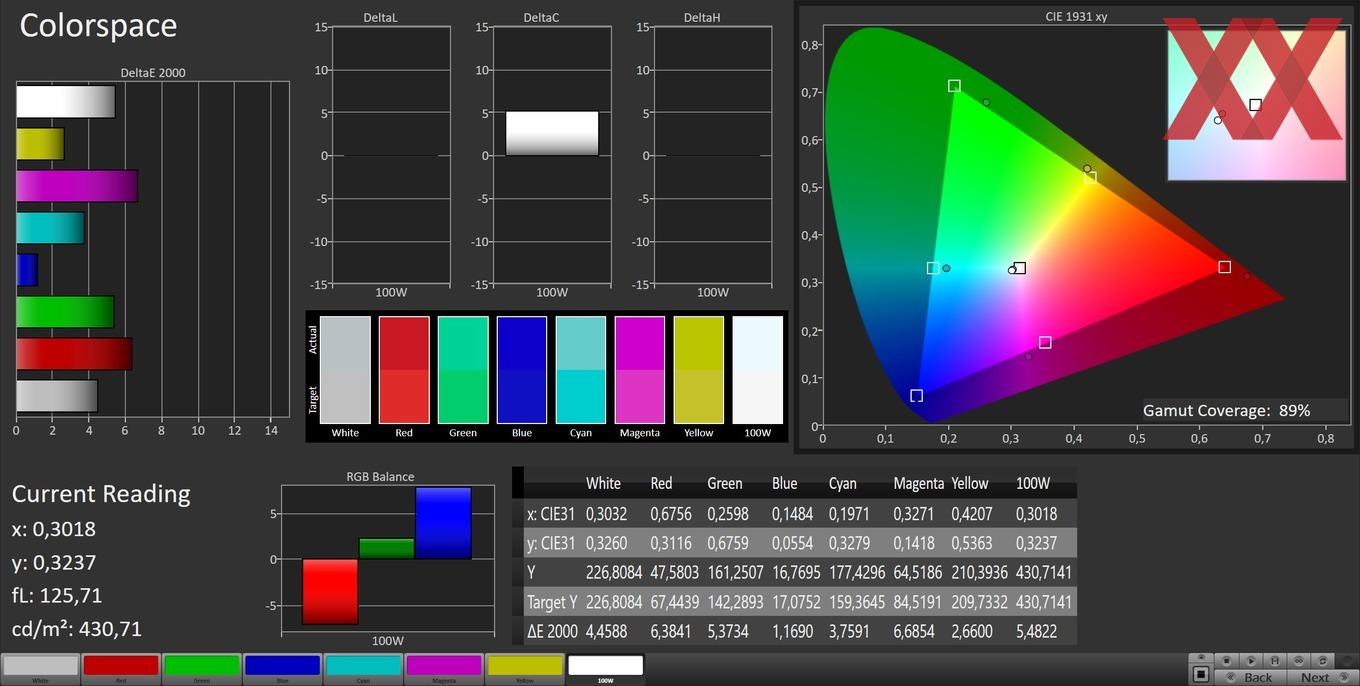Click the "fL: 125,71" reading
This screenshot has height=686, width=1360.
point(57,595)
